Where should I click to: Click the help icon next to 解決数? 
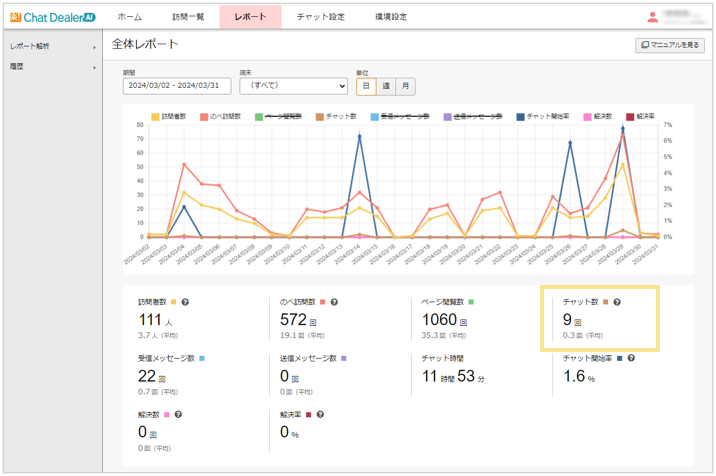pyautogui.click(x=177, y=413)
